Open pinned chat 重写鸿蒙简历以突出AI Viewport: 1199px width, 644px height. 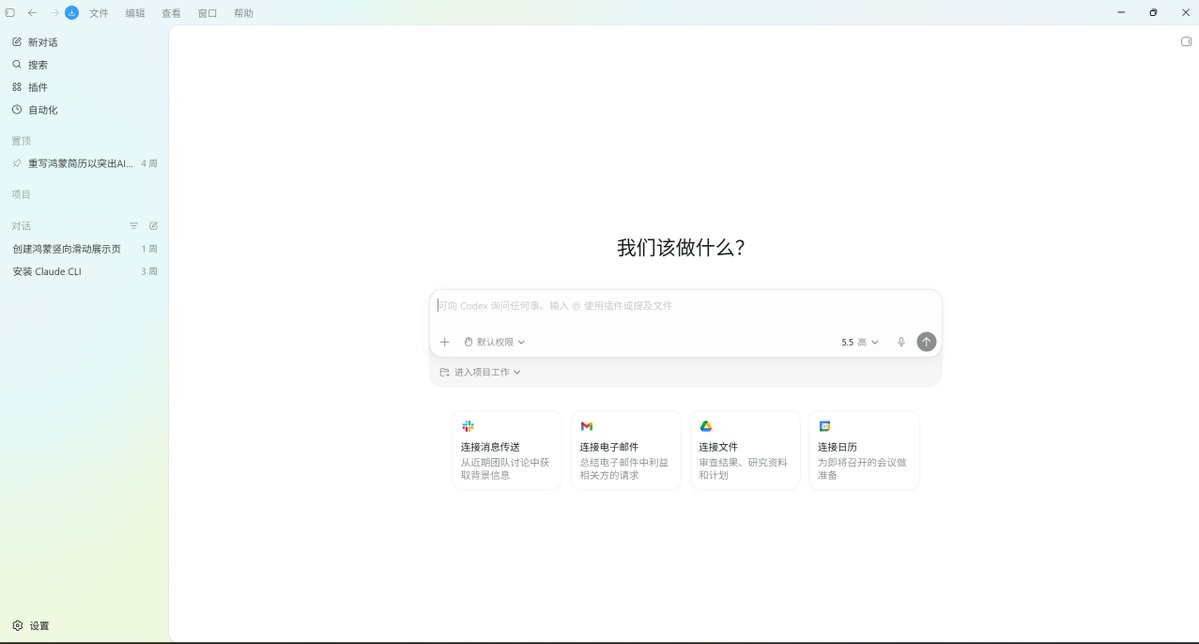click(x=84, y=164)
